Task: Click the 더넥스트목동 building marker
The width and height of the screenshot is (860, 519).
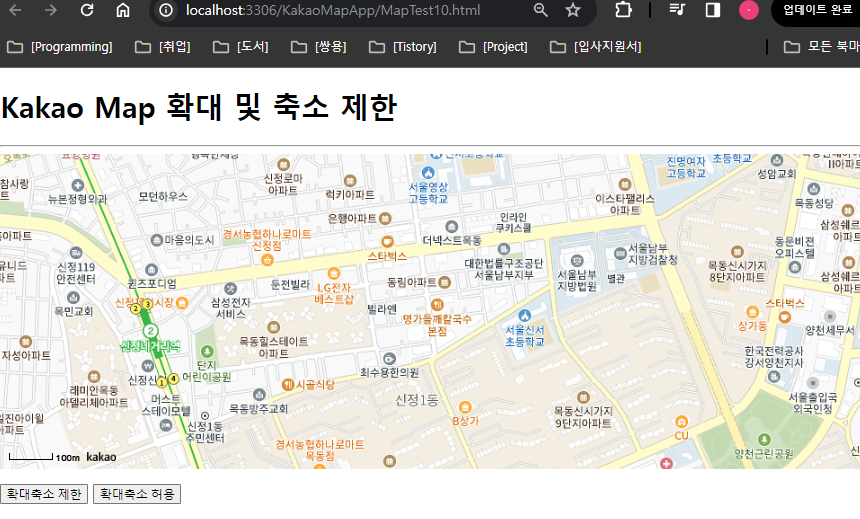Action: 451,227
